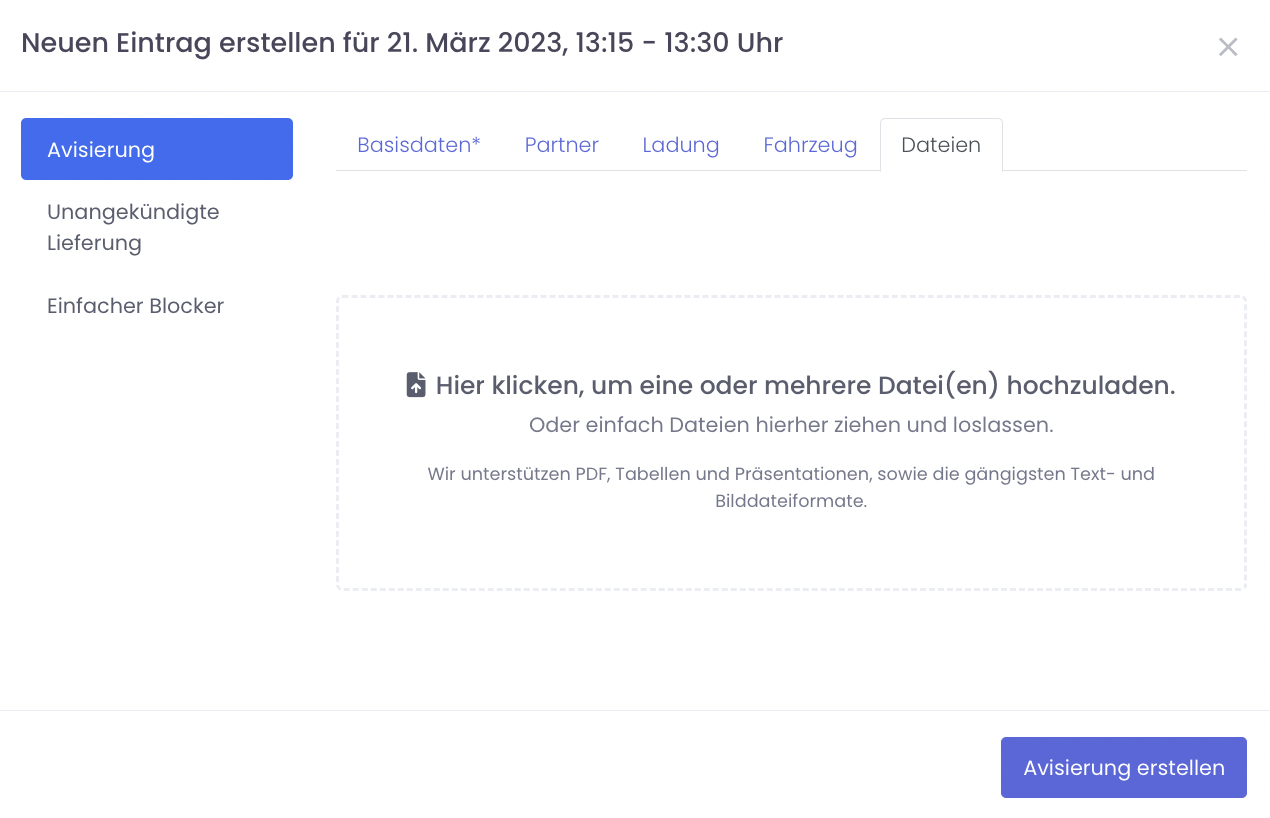Click the file upload icon
The height and width of the screenshot is (818, 1270).
[416, 386]
